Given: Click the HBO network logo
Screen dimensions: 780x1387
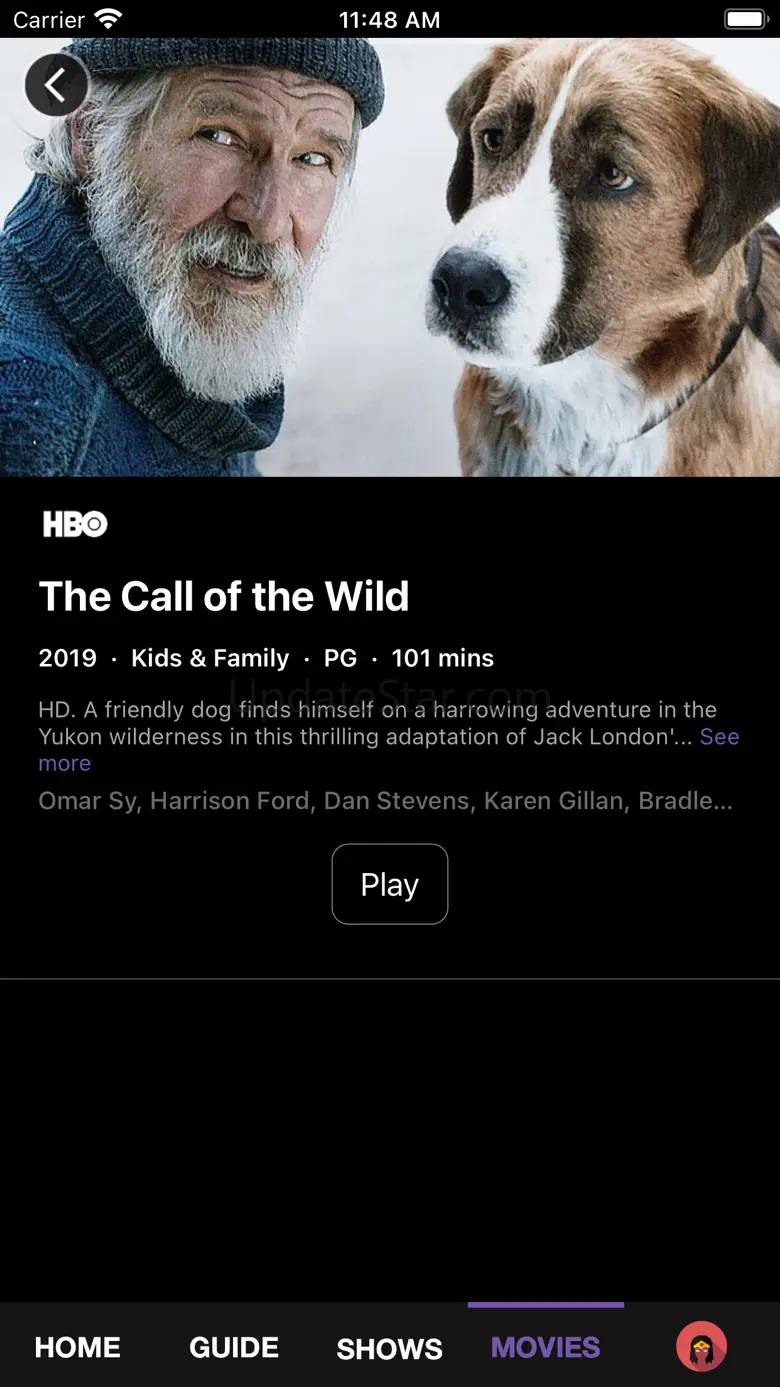Looking at the screenshot, I should point(75,524).
